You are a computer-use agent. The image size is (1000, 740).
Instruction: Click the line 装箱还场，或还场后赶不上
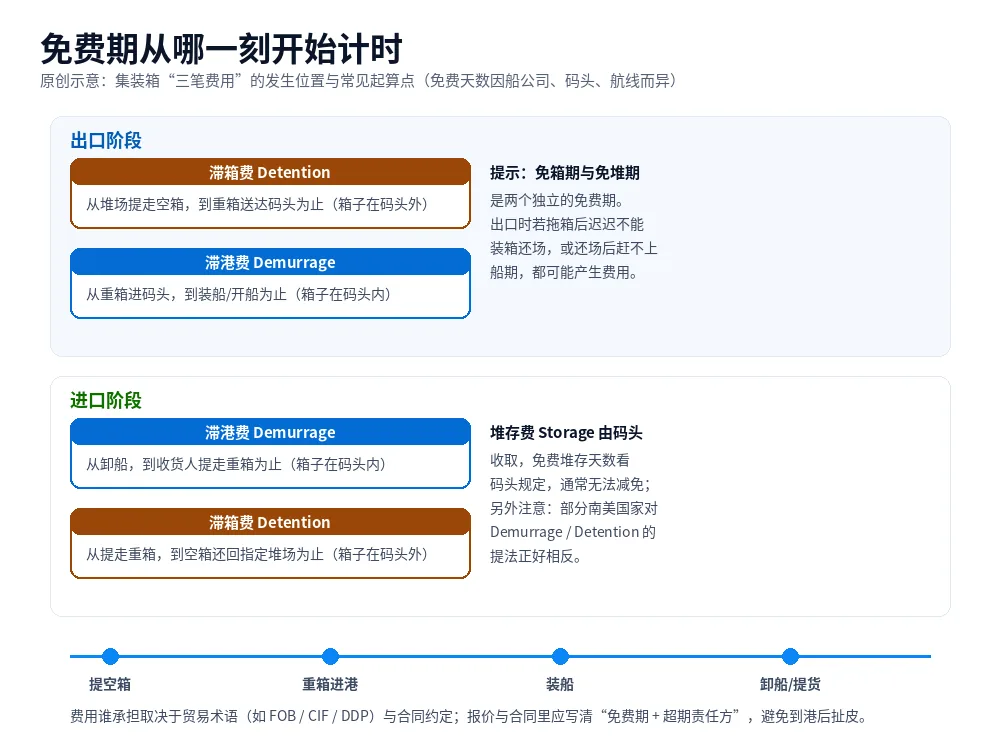(x=574, y=249)
